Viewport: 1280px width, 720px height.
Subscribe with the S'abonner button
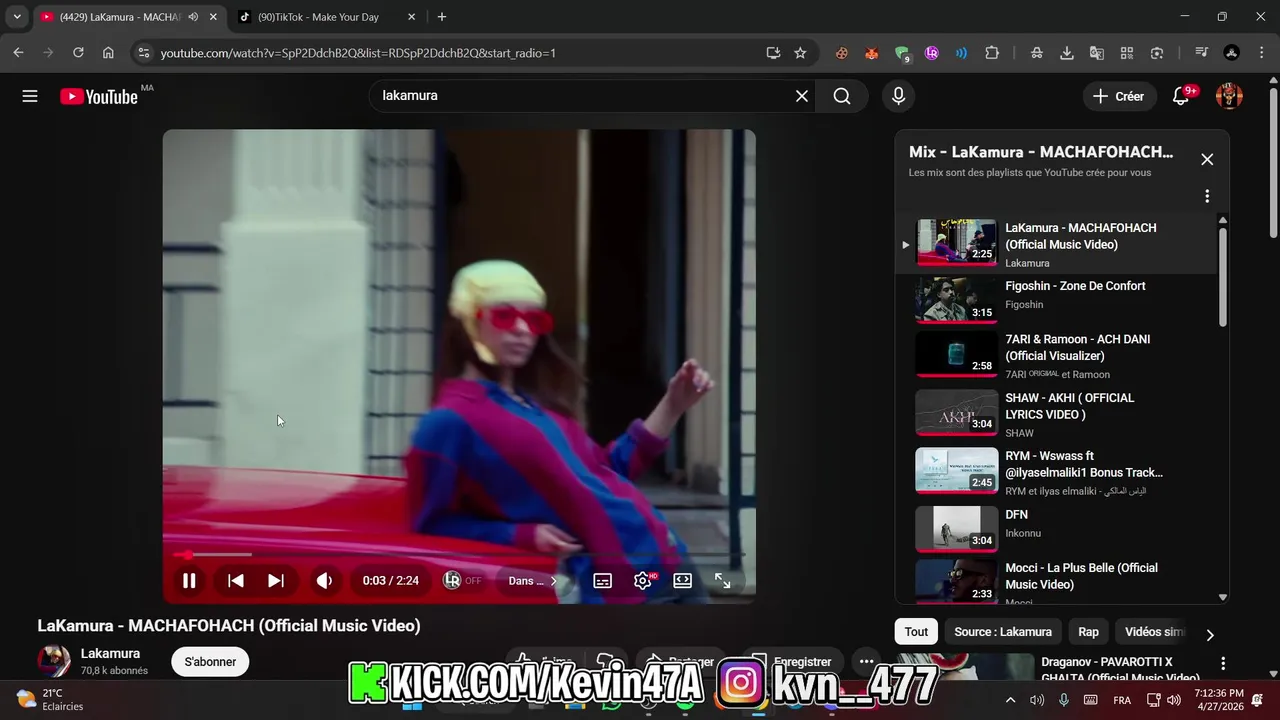coord(210,662)
